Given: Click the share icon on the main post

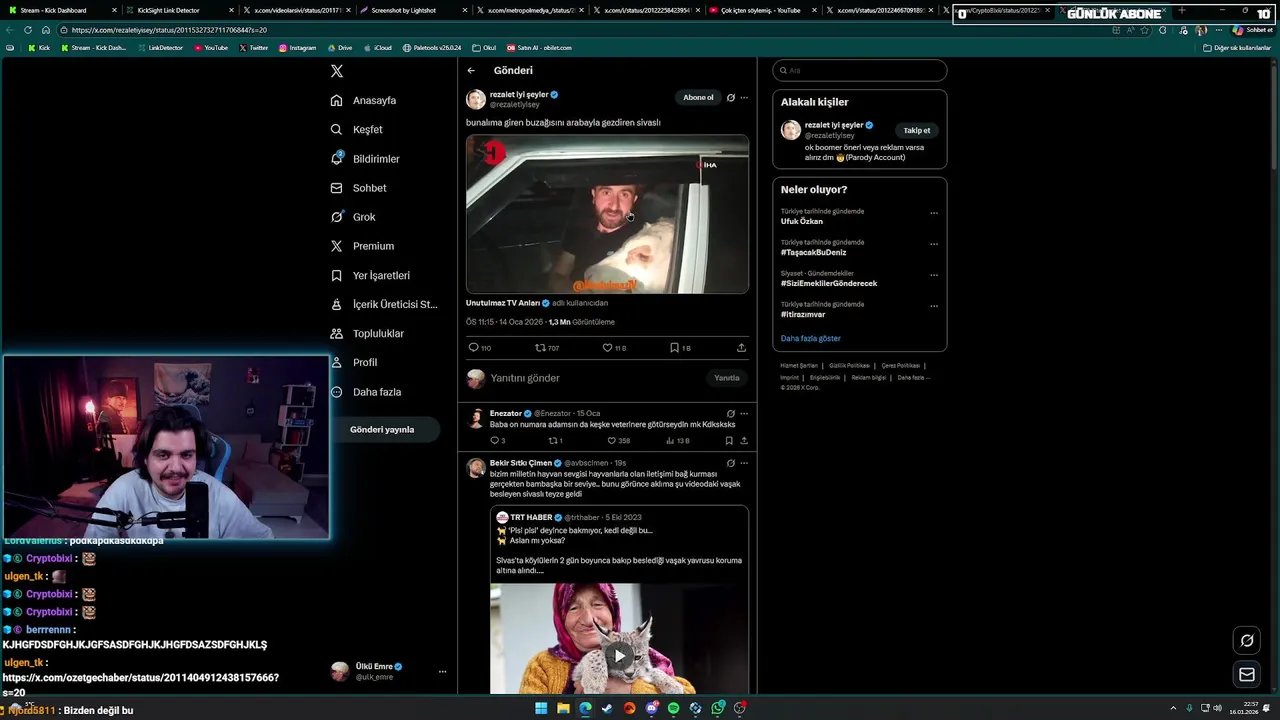Looking at the screenshot, I should point(741,348).
